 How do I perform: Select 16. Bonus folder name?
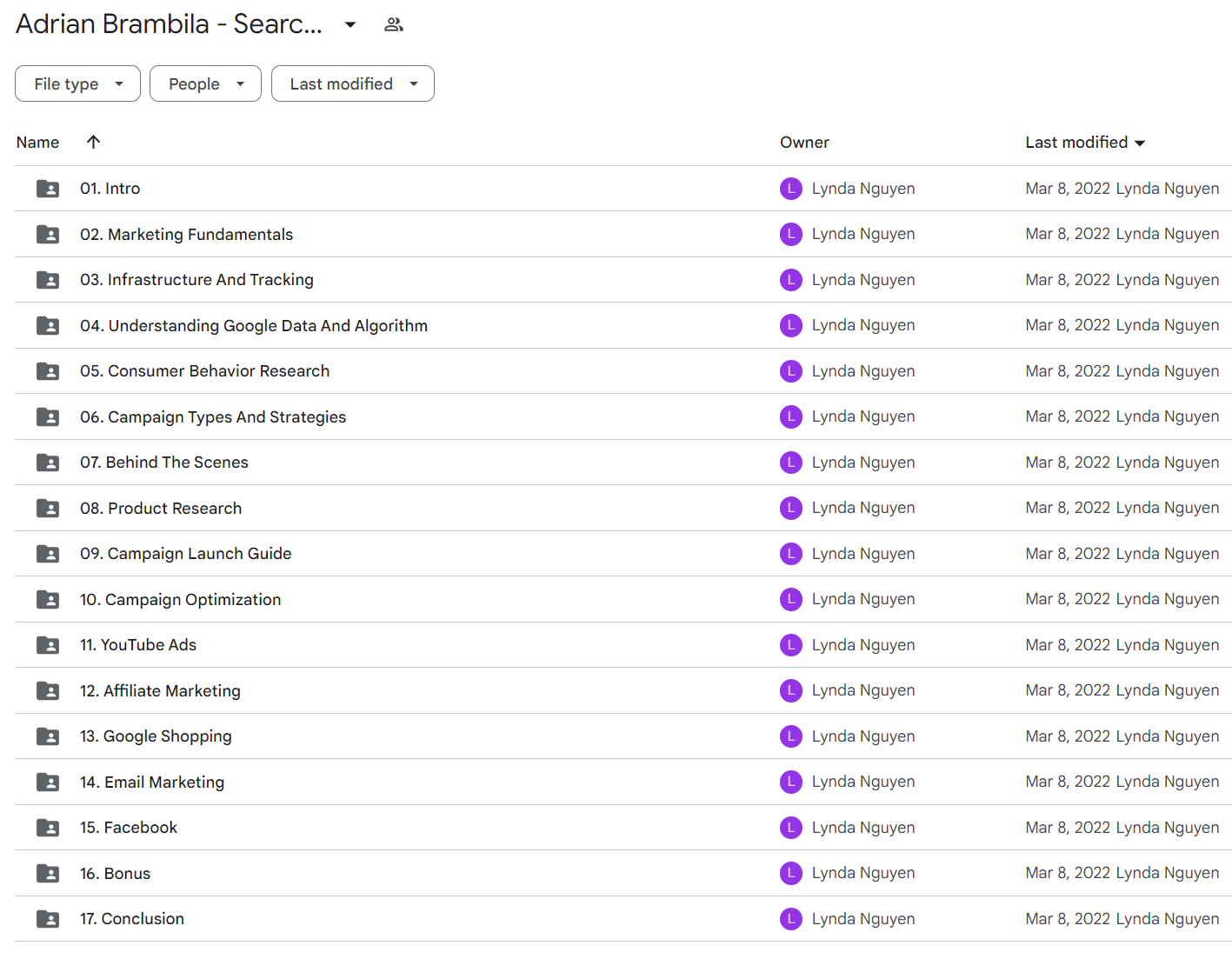(x=115, y=874)
